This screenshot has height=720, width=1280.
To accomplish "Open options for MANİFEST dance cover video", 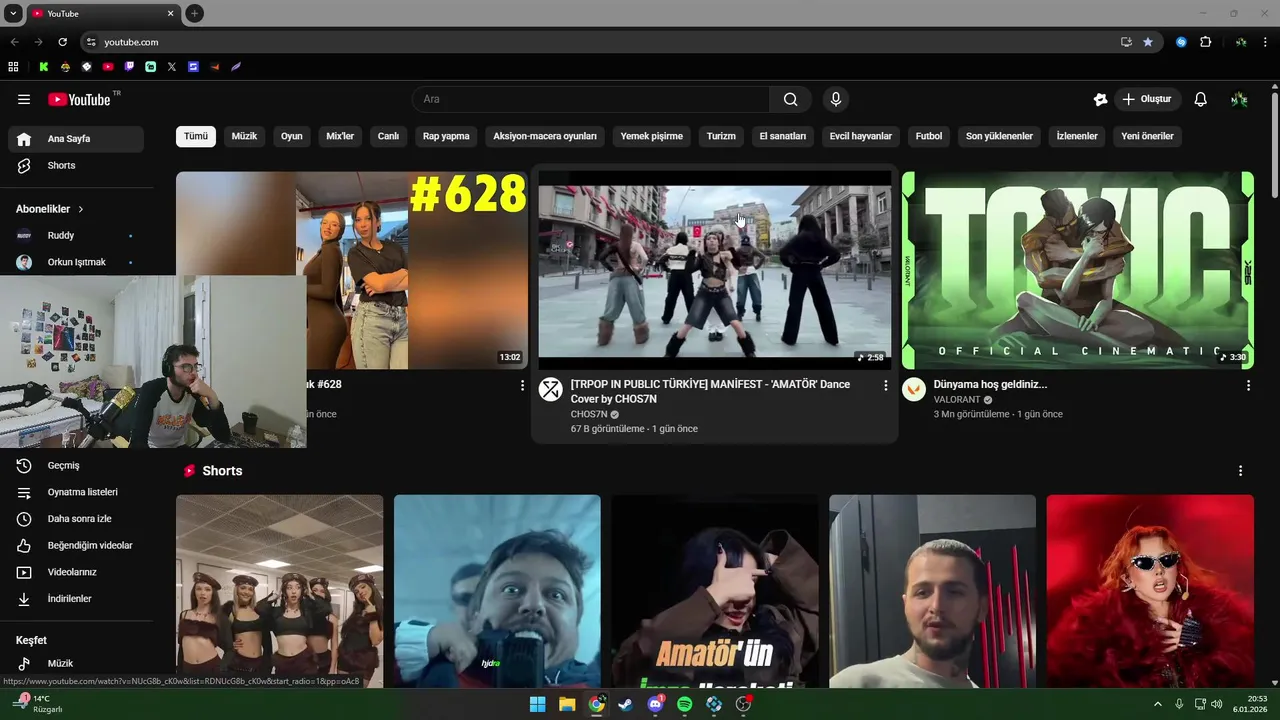I will (885, 385).
